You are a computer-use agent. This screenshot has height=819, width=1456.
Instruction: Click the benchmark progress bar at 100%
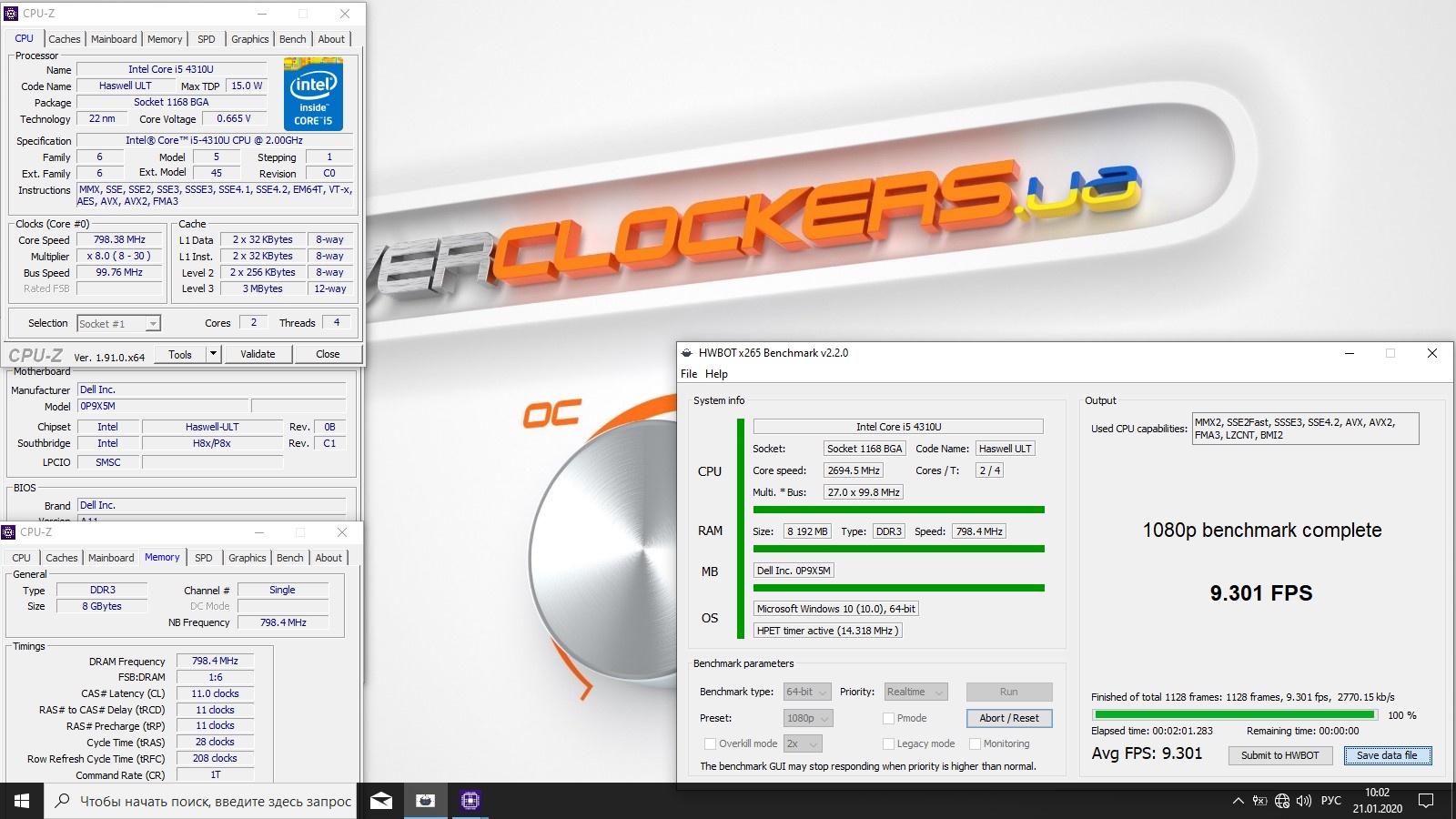pyautogui.click(x=1235, y=715)
